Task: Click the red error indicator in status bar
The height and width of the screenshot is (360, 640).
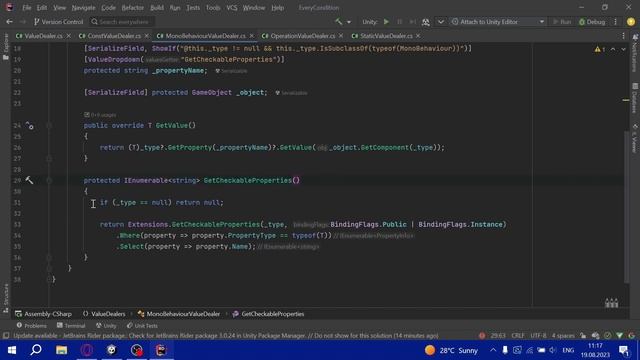Action: click(x=482, y=336)
